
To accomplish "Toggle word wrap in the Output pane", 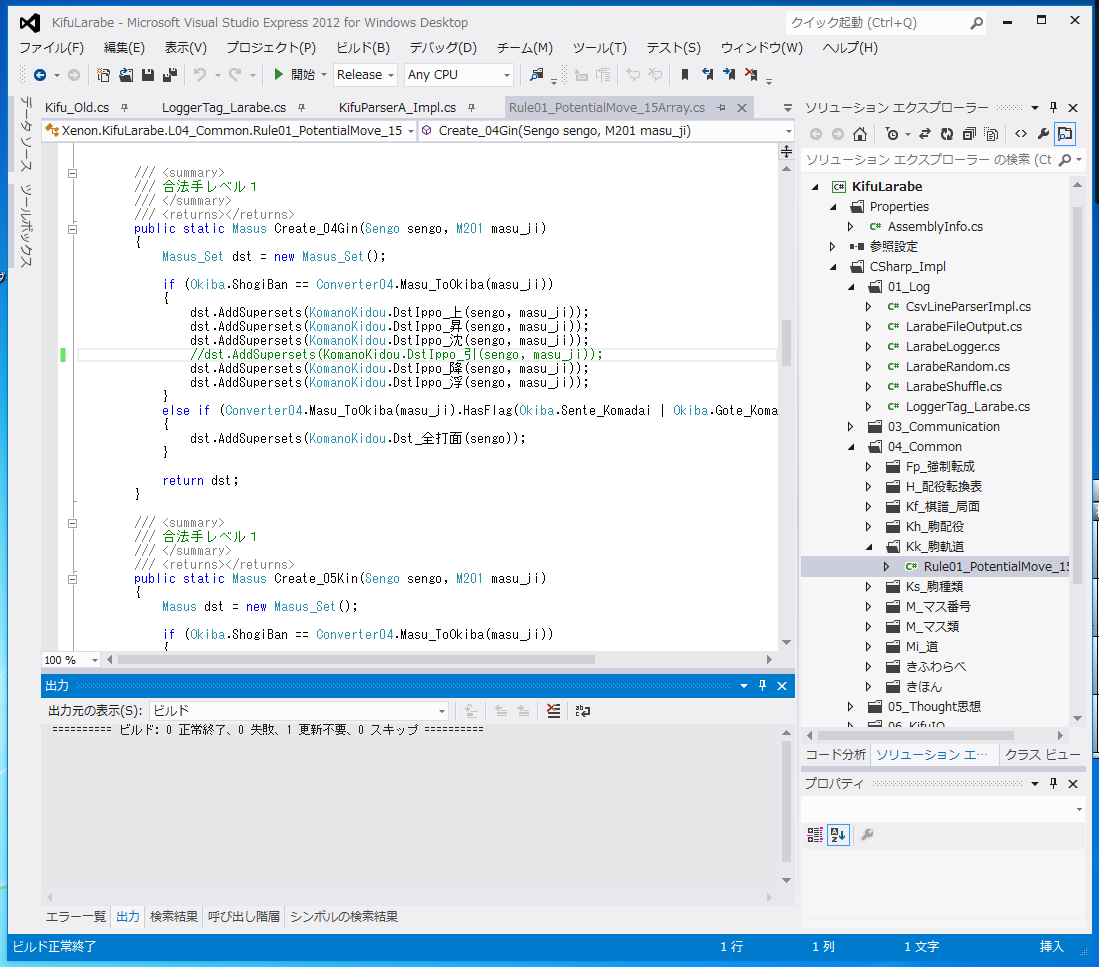I will tap(583, 711).
